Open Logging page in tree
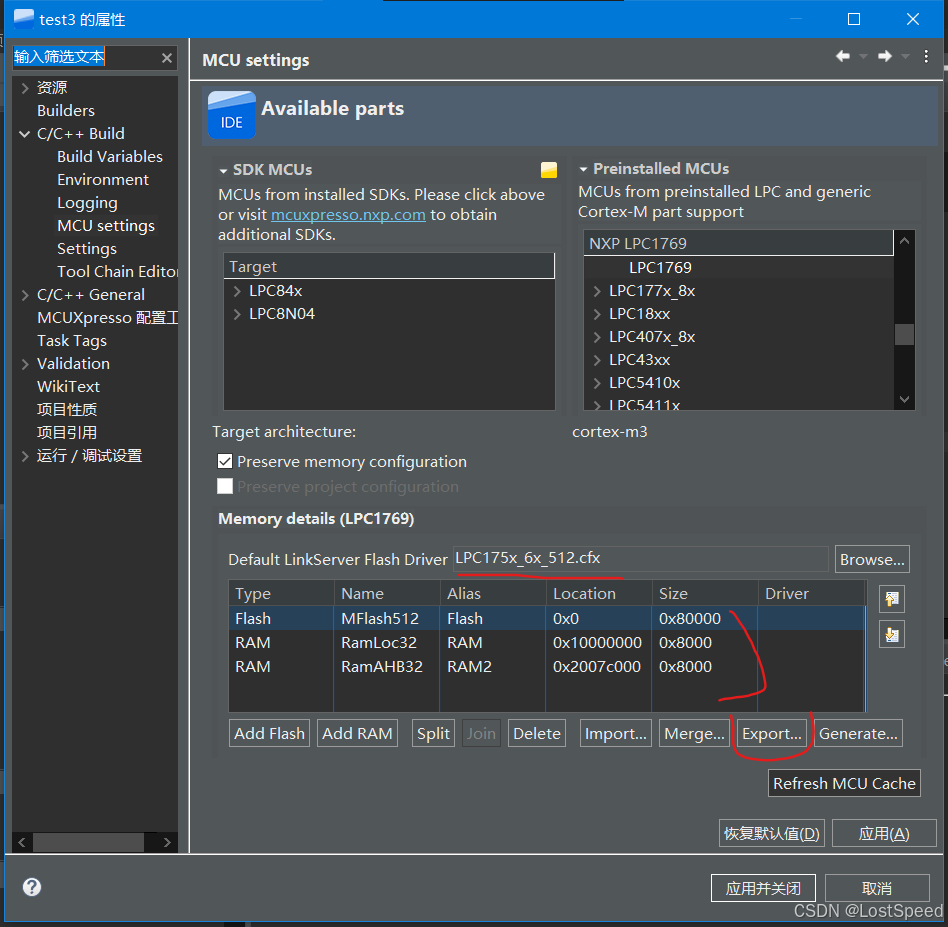This screenshot has height=927, width=948. pos(87,203)
